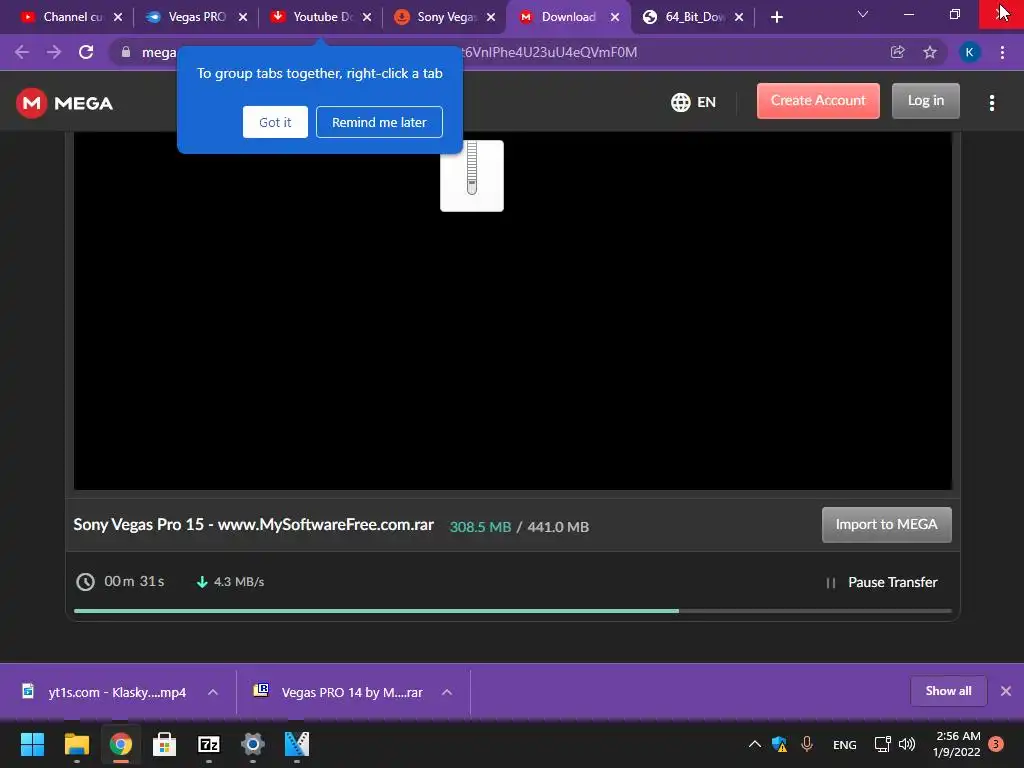Open the MEGA three-dot menu
The image size is (1024, 768).
pos(991,103)
